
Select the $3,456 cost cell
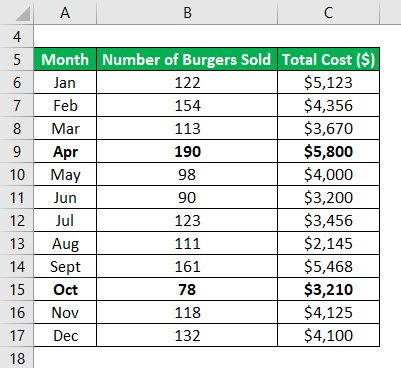328,220
